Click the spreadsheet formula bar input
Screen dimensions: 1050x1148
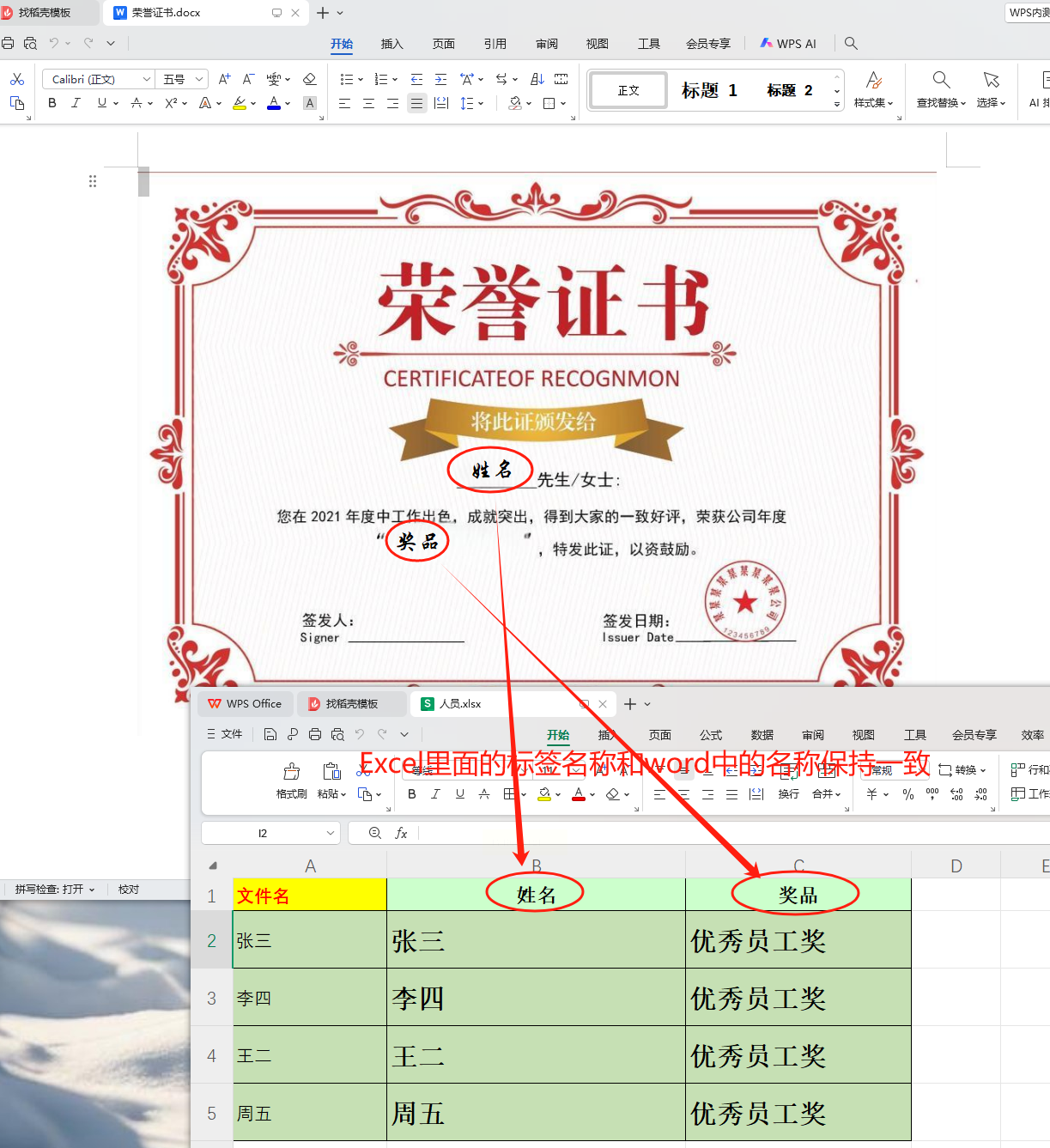click(734, 833)
